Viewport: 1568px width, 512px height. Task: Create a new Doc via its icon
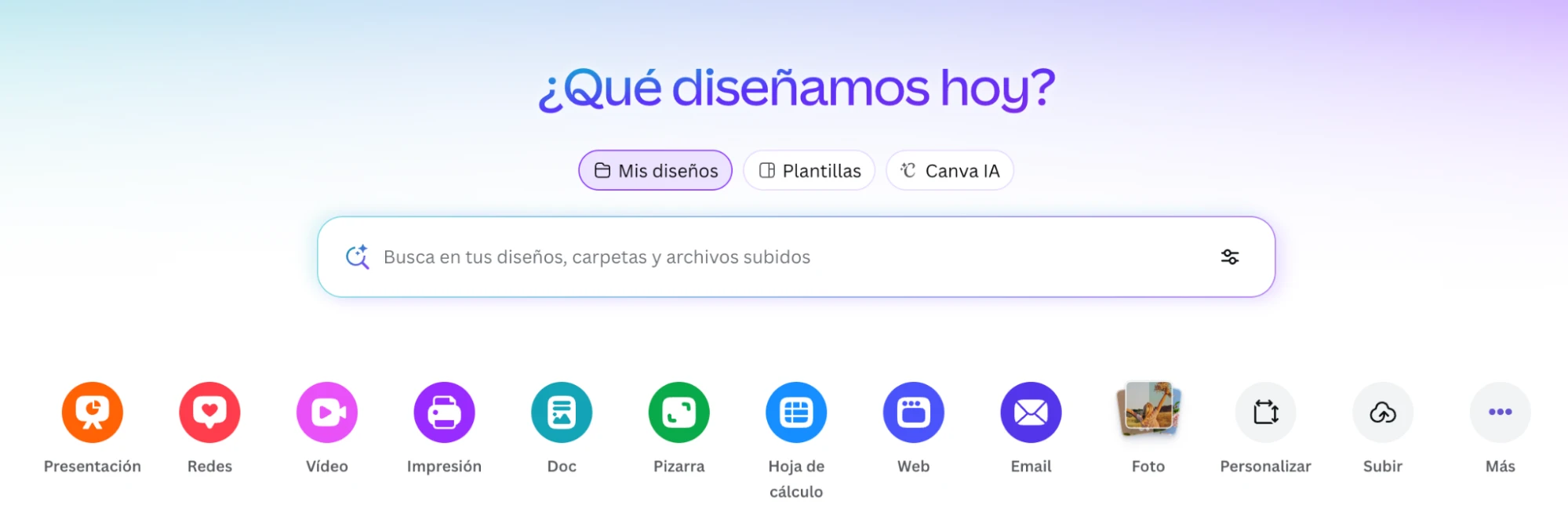coord(562,412)
